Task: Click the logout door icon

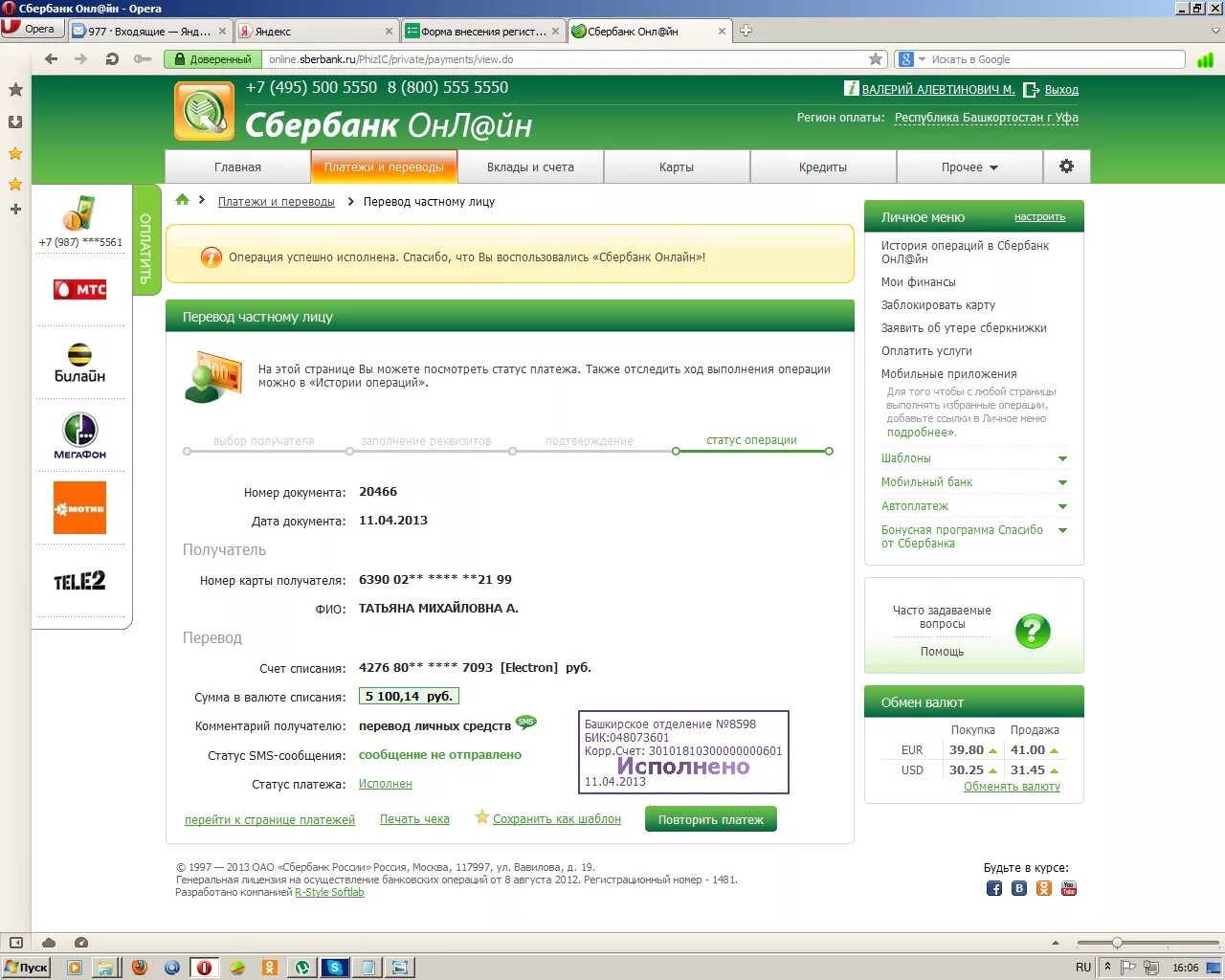Action: coord(1031,90)
